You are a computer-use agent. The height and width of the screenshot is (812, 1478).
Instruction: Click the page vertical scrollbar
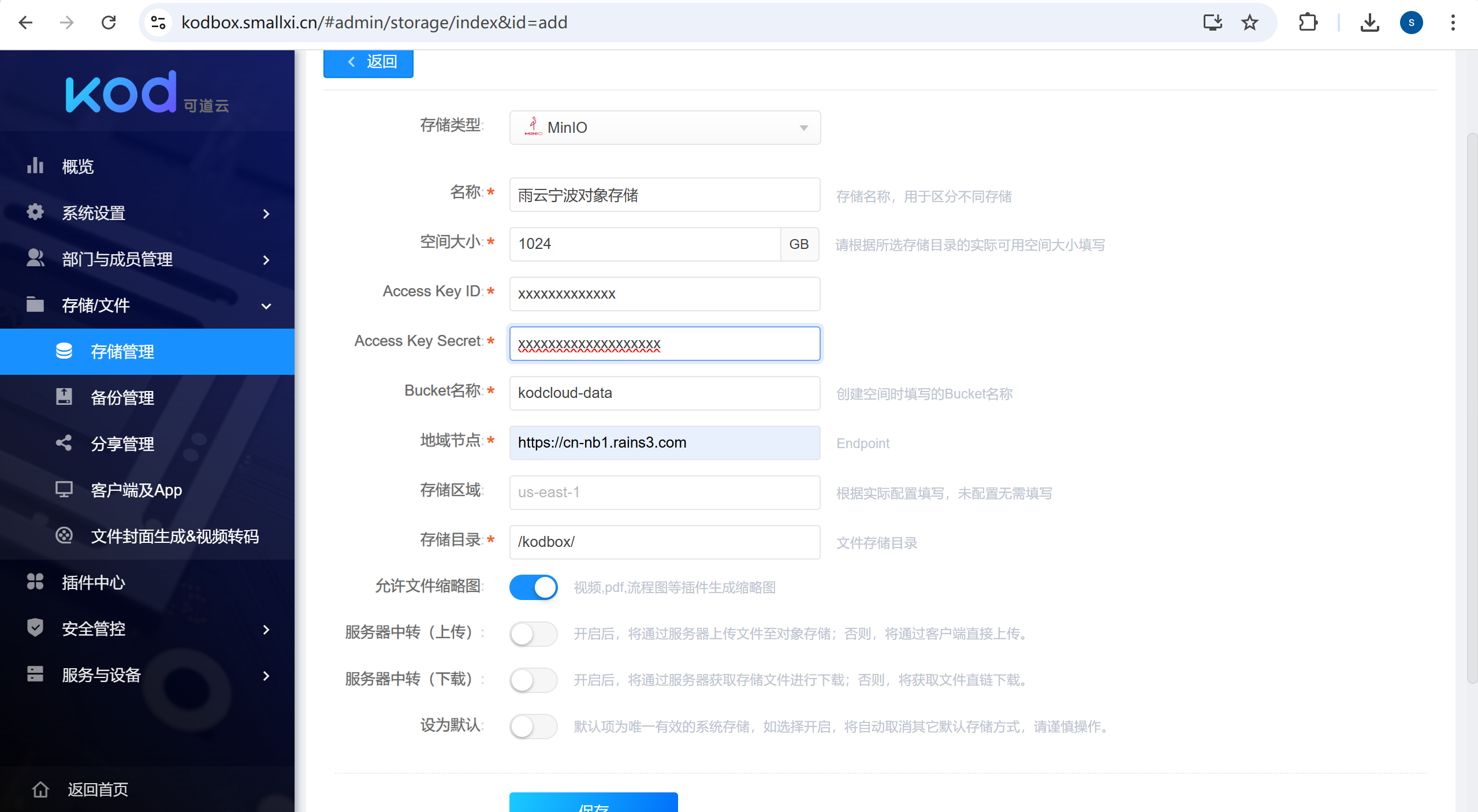pos(1472,408)
